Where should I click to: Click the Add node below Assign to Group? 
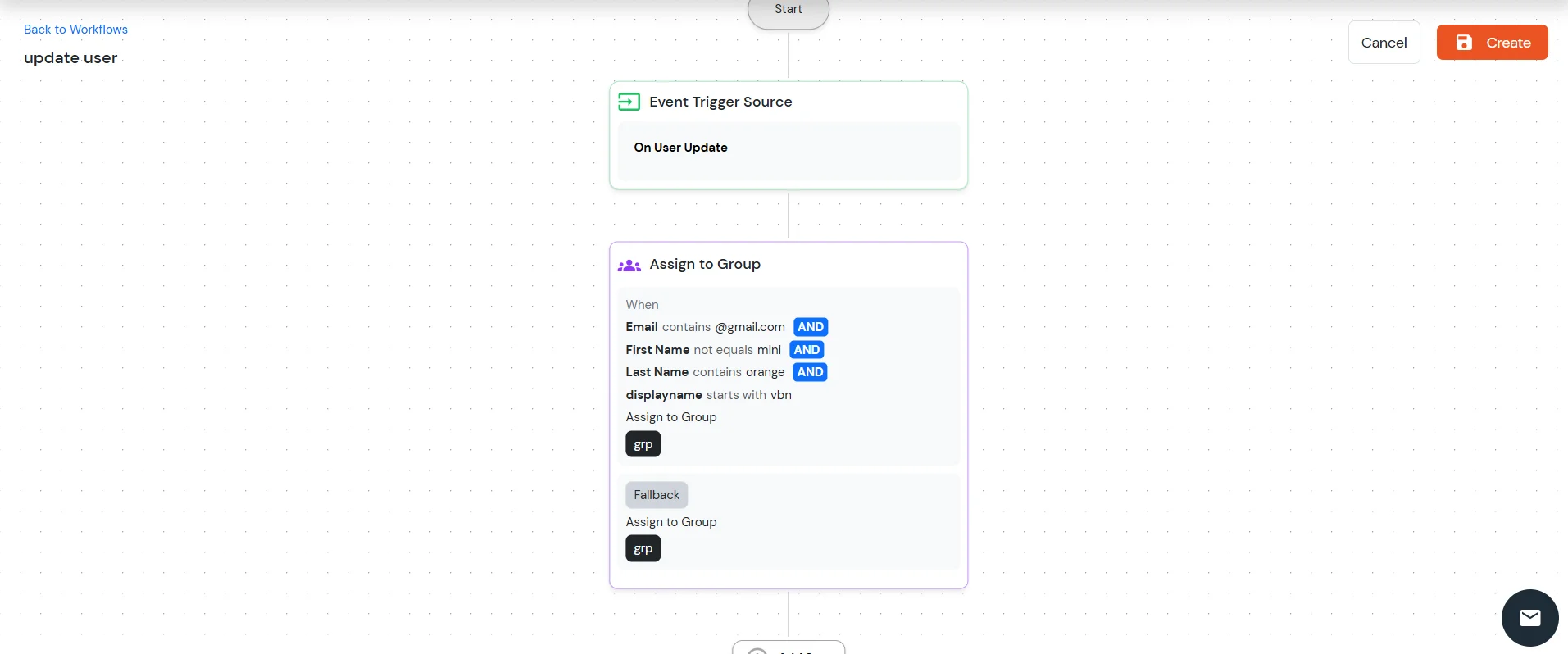[x=788, y=648]
